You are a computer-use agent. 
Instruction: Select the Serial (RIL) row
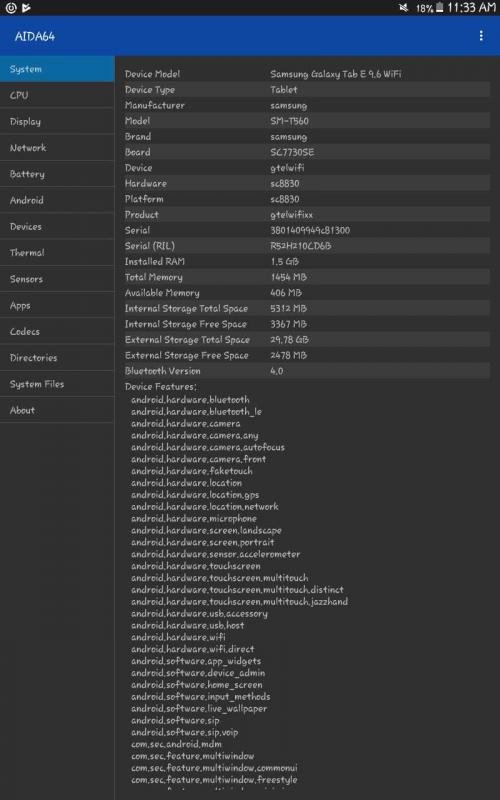click(x=307, y=246)
